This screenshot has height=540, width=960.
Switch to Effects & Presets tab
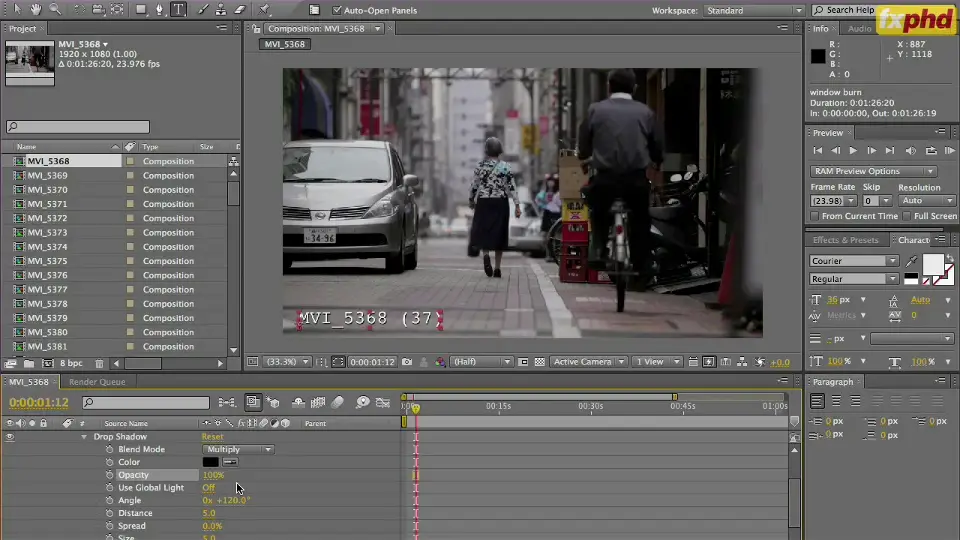846,240
